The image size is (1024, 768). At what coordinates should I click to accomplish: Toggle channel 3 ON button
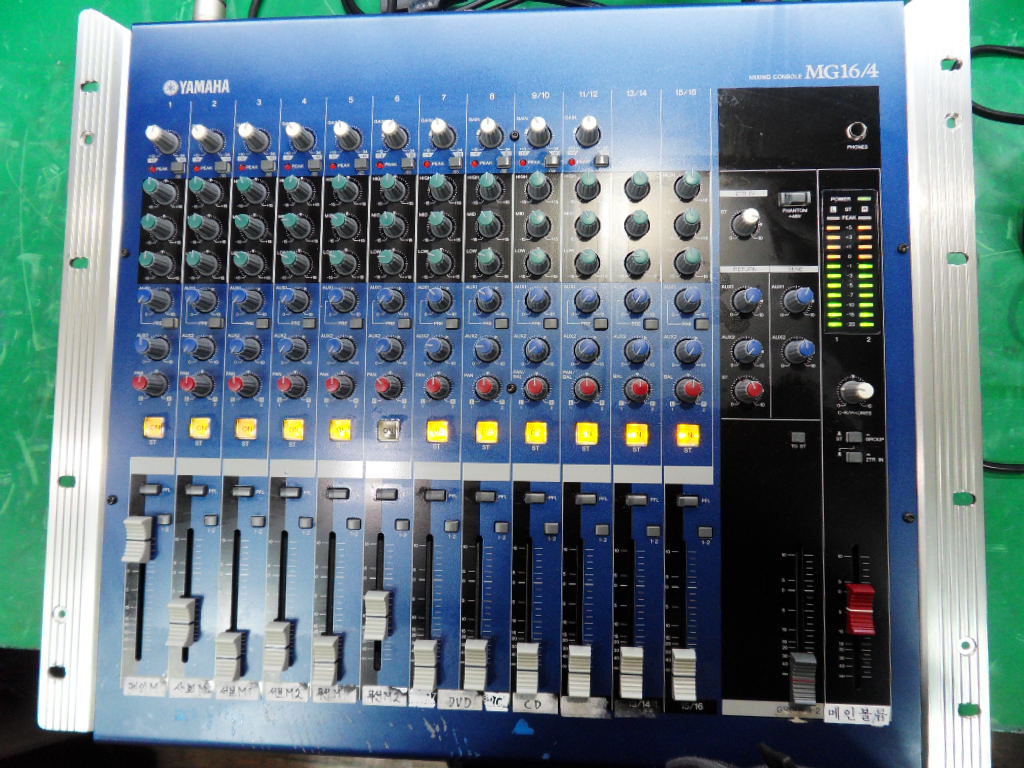[246, 428]
